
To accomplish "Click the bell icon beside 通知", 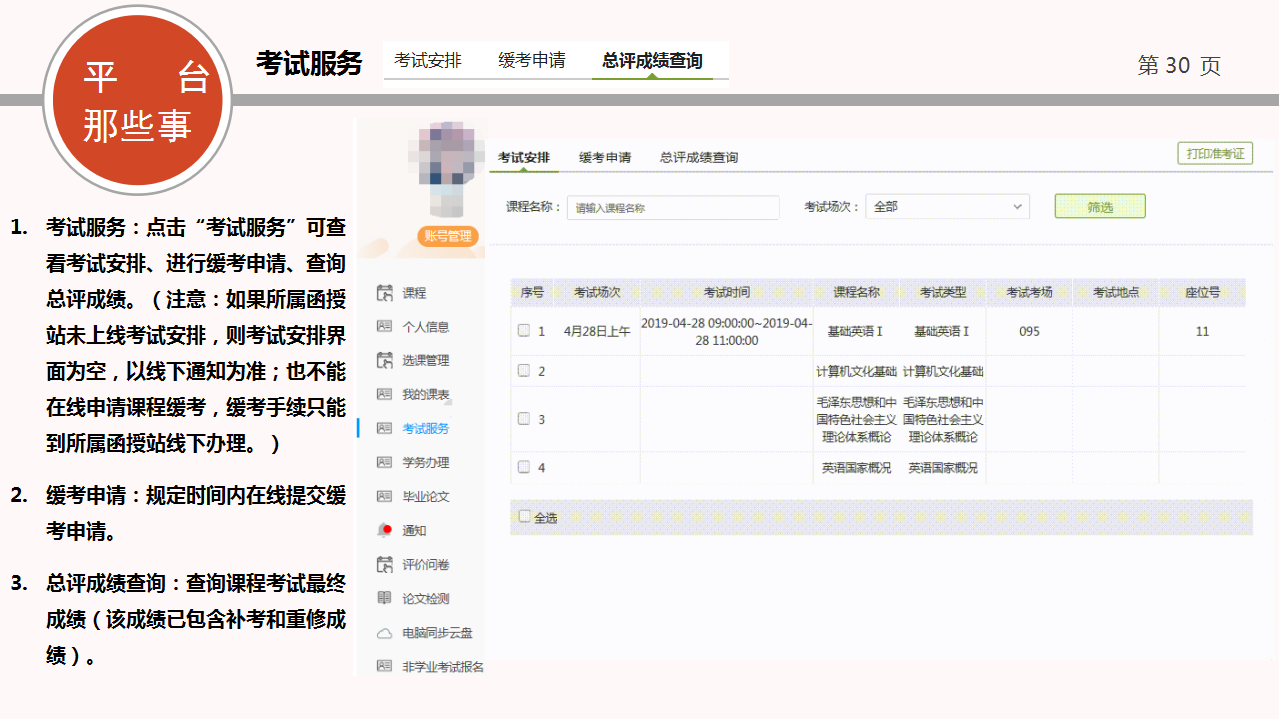I will pos(384,530).
